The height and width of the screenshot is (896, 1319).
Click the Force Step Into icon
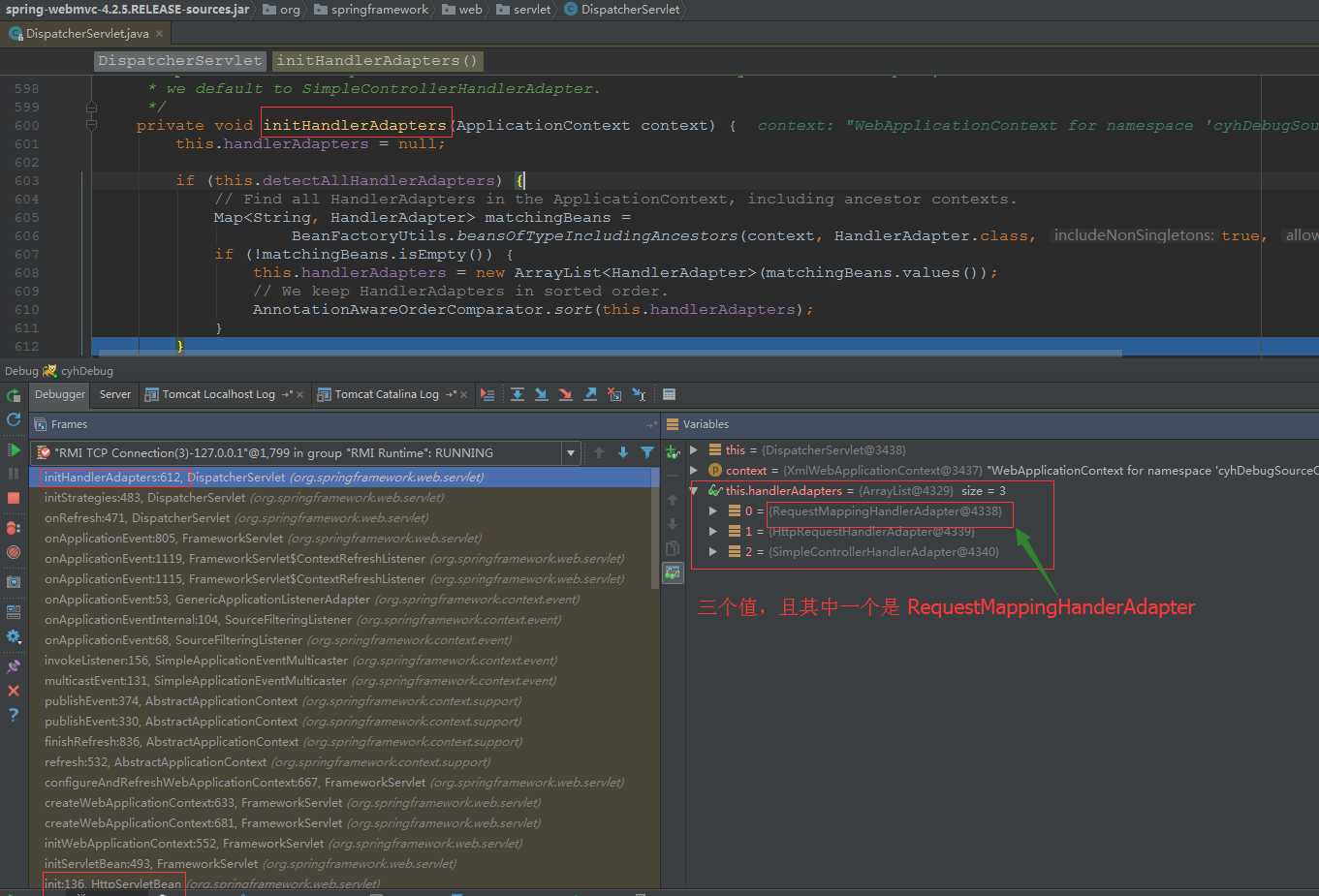[x=566, y=394]
